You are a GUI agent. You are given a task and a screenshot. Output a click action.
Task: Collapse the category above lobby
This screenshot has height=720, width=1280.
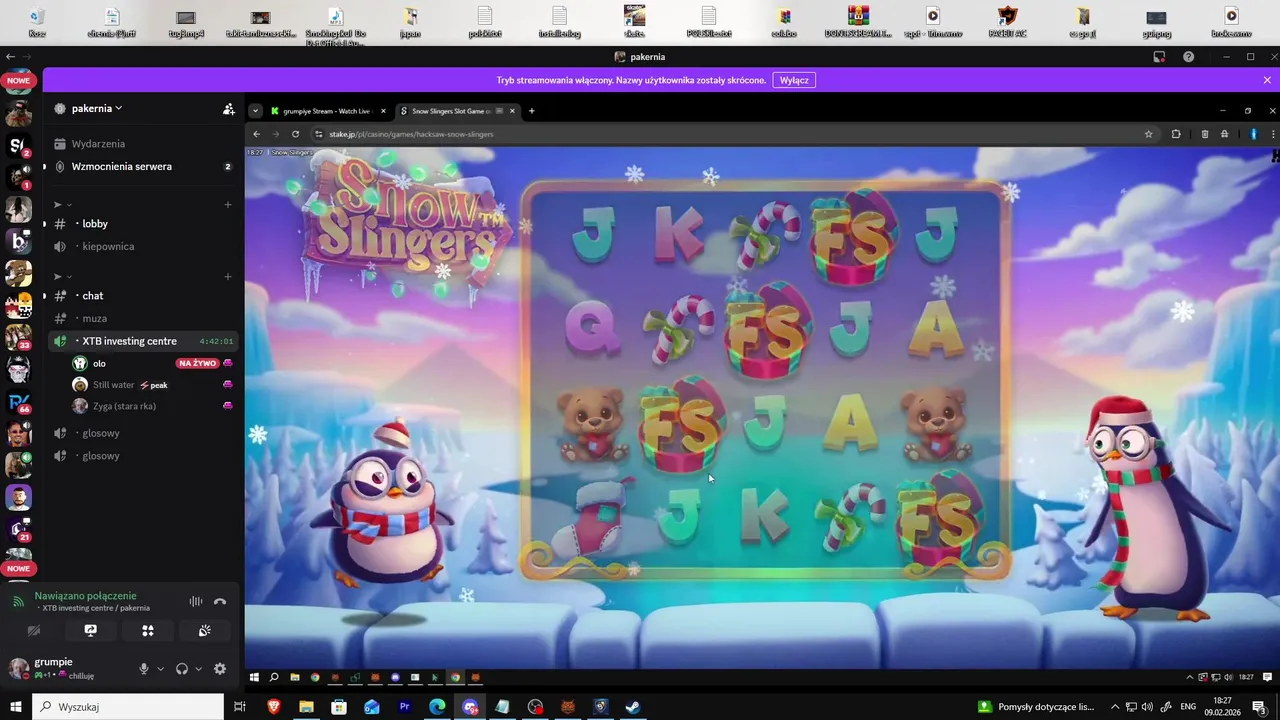[x=64, y=205]
